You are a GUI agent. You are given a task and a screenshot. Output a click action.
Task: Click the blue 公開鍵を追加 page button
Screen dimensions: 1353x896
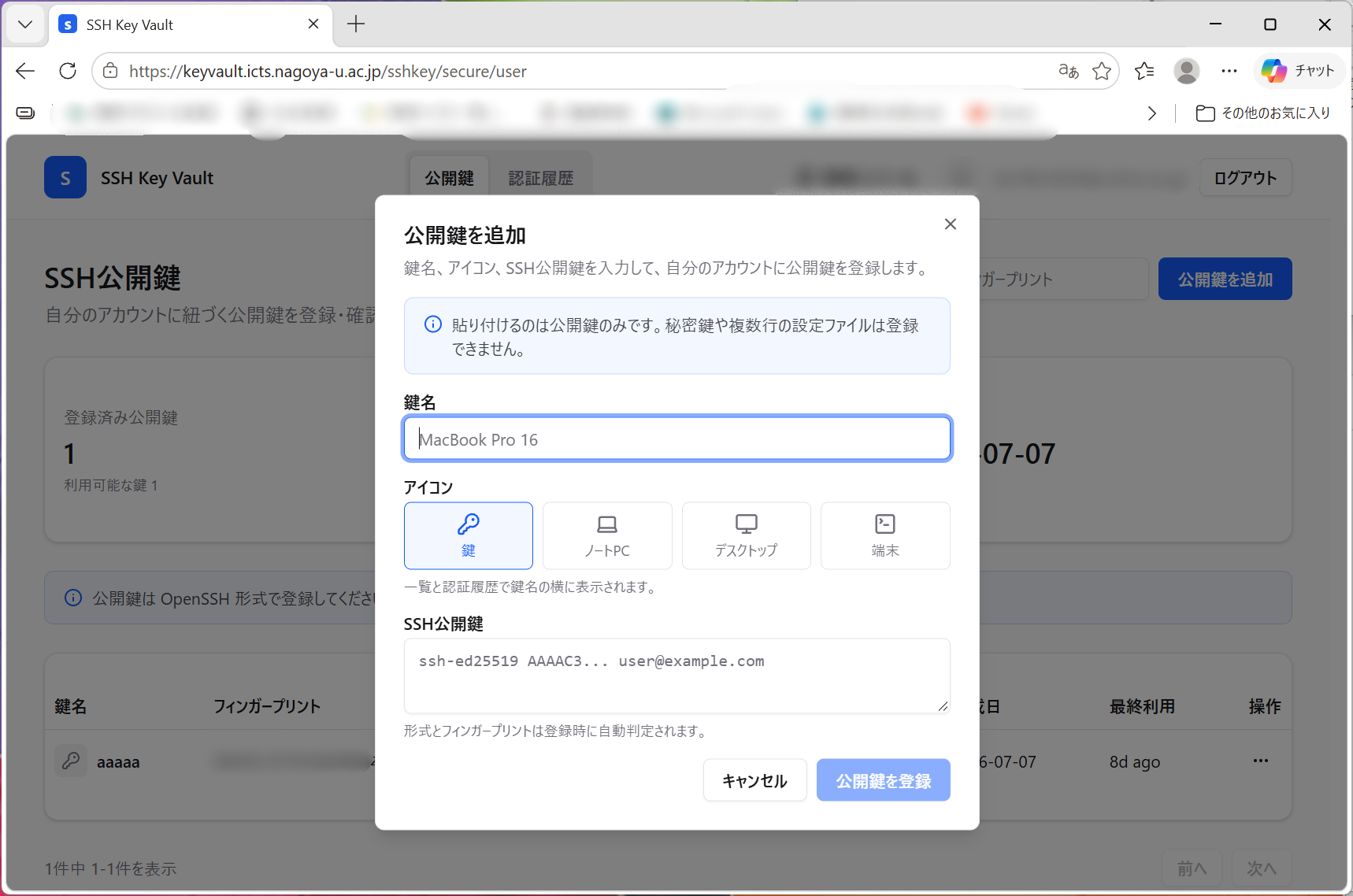pos(1225,279)
